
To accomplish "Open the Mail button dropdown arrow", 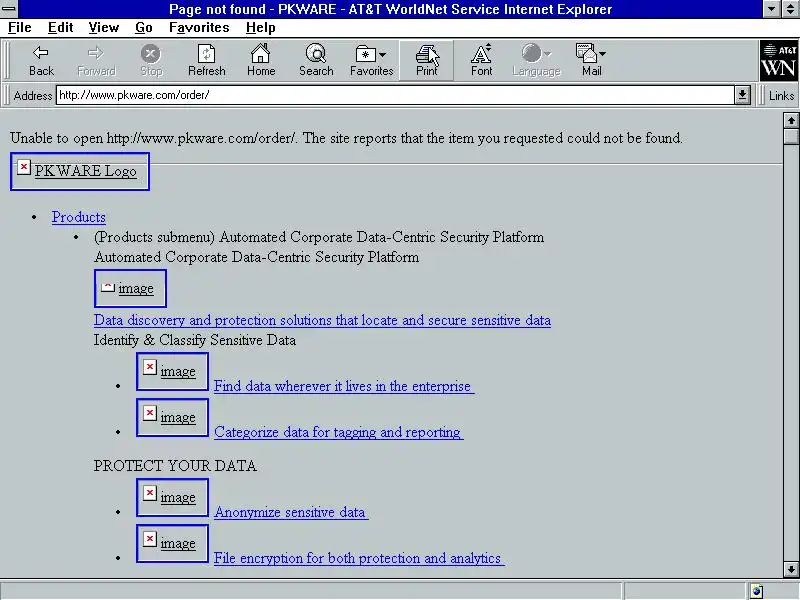I will (x=603, y=54).
